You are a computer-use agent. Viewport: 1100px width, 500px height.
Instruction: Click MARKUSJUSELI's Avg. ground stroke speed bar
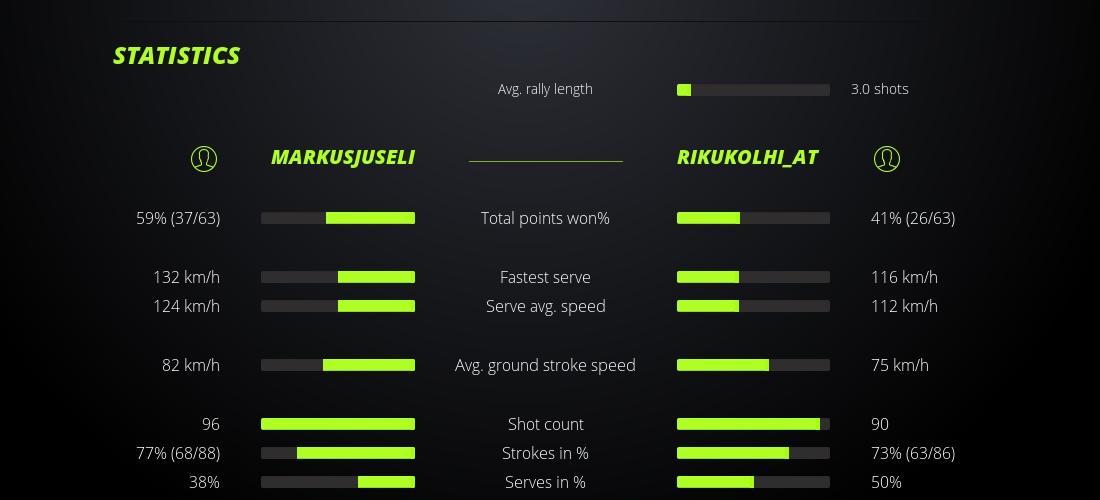(338, 365)
